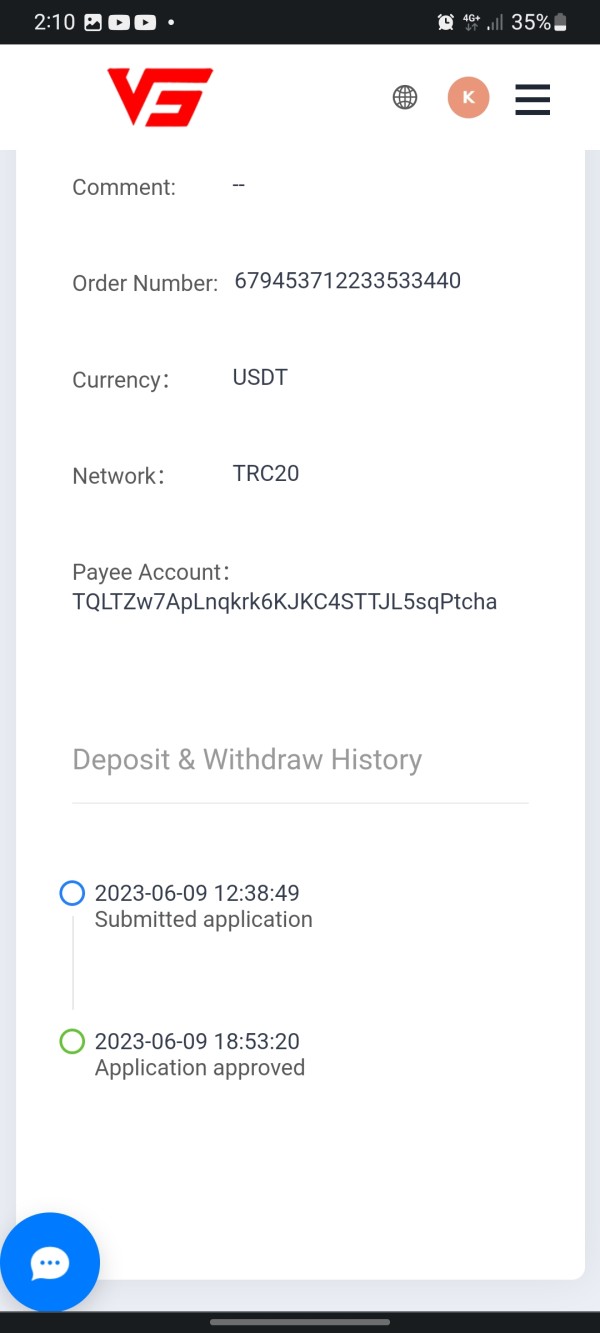The image size is (600, 1333).
Task: Tap the red VS logo
Action: point(160,97)
